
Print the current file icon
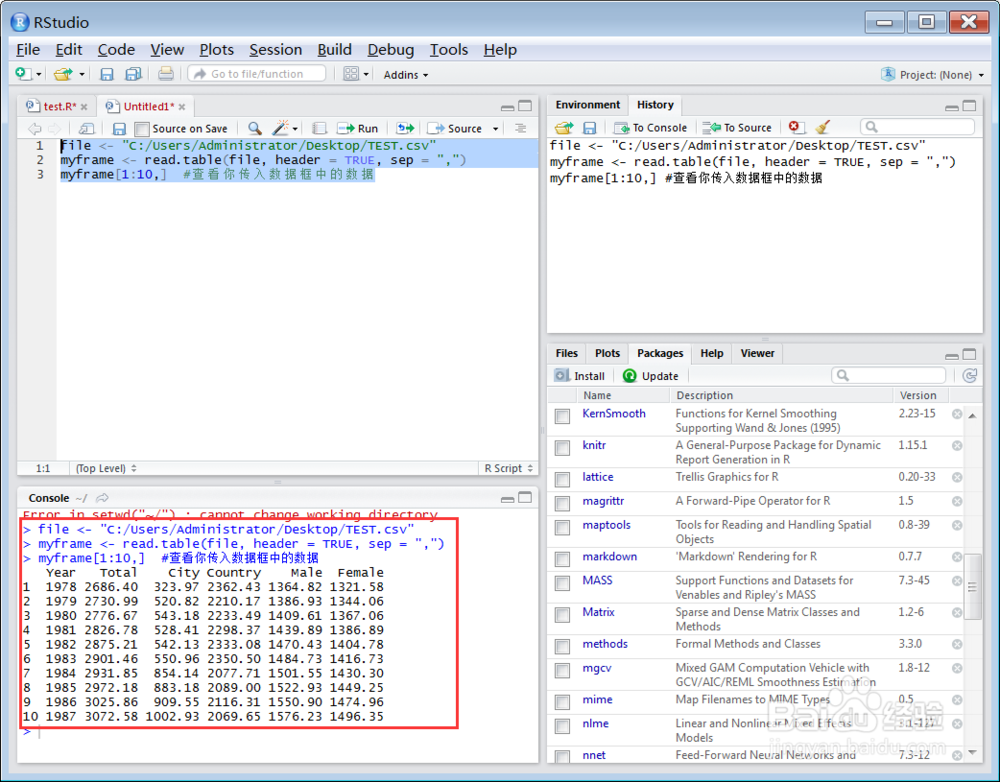(166, 74)
